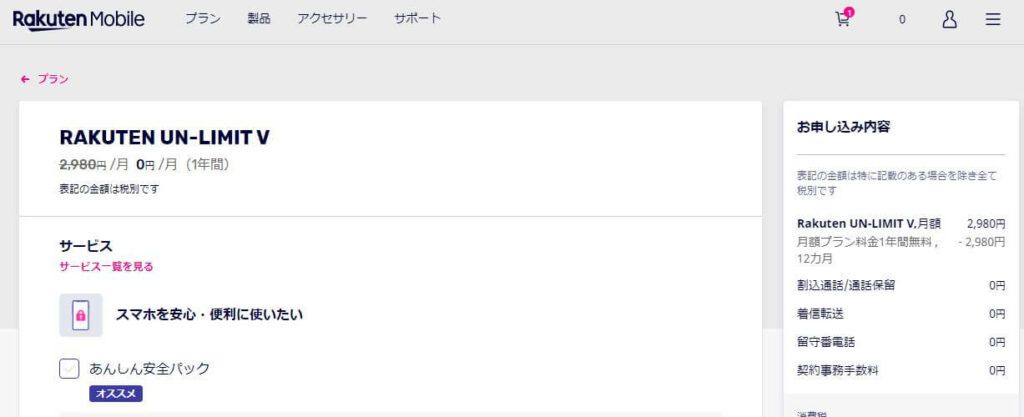Go back via the プラン breadcrumb link
Viewport: 1024px width, 417px height.
click(x=53, y=79)
